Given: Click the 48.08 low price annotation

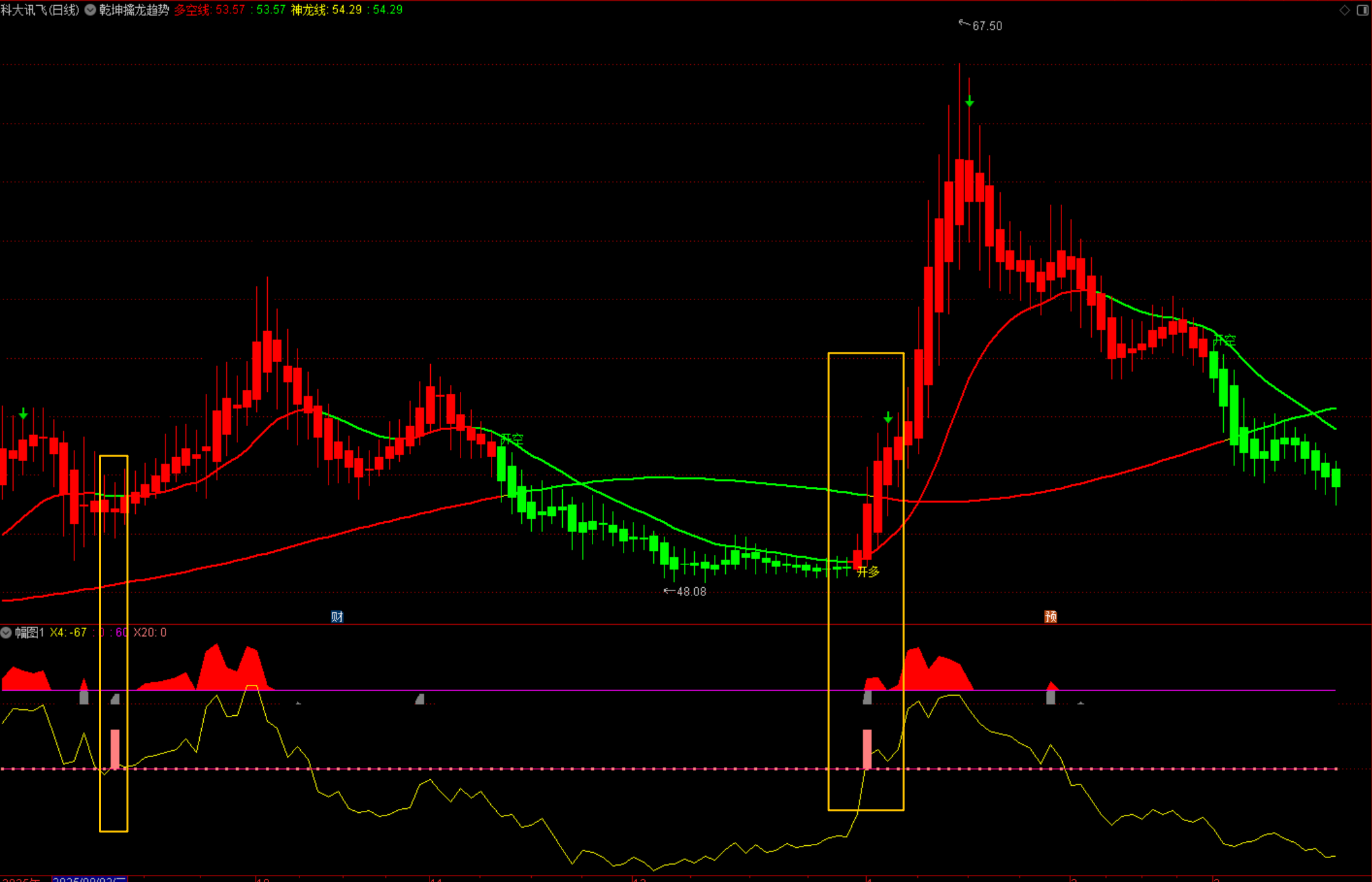Looking at the screenshot, I should 691,592.
